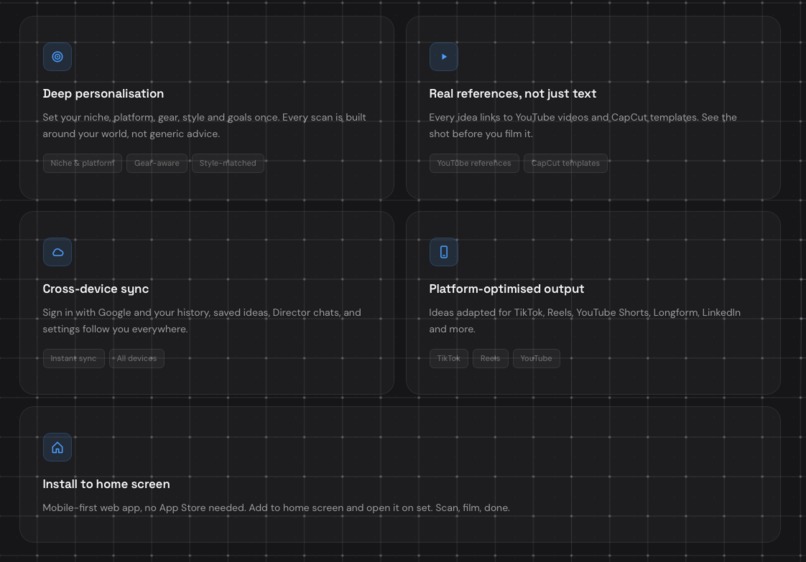Click the description starting 'Set your niche, platform'
This screenshot has height=562, width=806.
coord(204,125)
